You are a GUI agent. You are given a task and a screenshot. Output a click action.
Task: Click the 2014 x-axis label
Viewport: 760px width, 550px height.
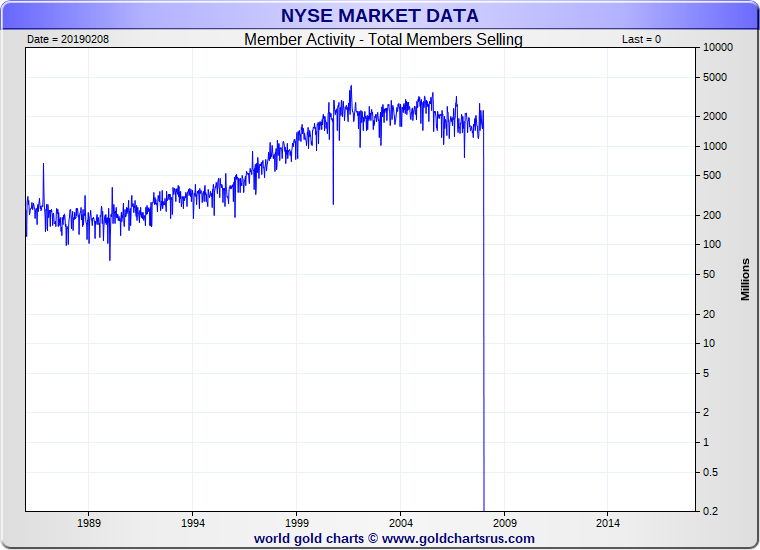click(x=608, y=523)
